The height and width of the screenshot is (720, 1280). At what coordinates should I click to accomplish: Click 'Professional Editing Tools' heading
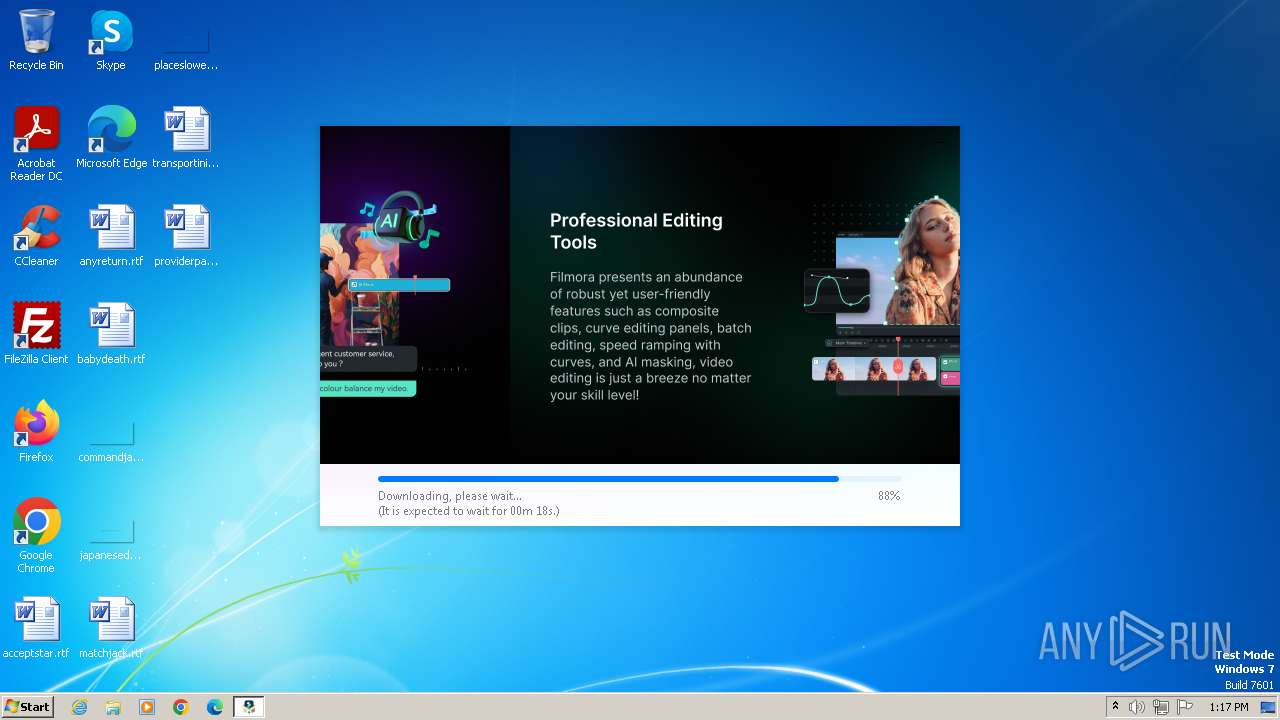[x=636, y=231]
